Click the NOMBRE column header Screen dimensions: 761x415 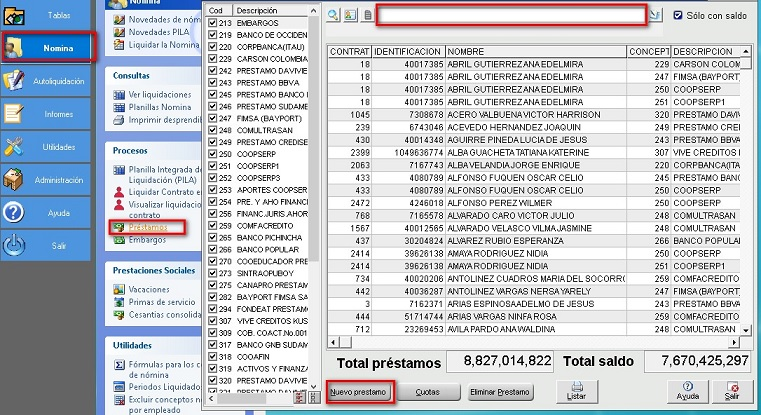click(534, 51)
